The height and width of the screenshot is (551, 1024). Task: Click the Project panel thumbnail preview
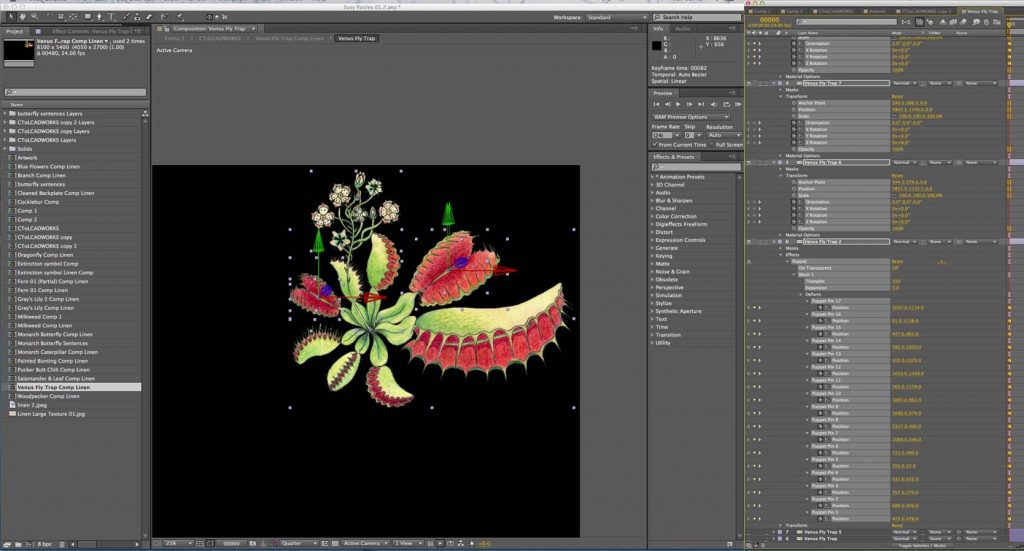coord(18,50)
